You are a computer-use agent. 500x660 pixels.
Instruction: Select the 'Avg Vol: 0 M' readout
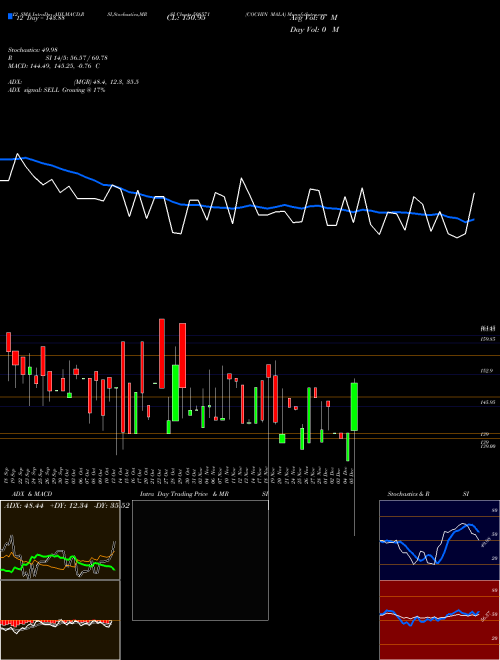pos(314,18)
